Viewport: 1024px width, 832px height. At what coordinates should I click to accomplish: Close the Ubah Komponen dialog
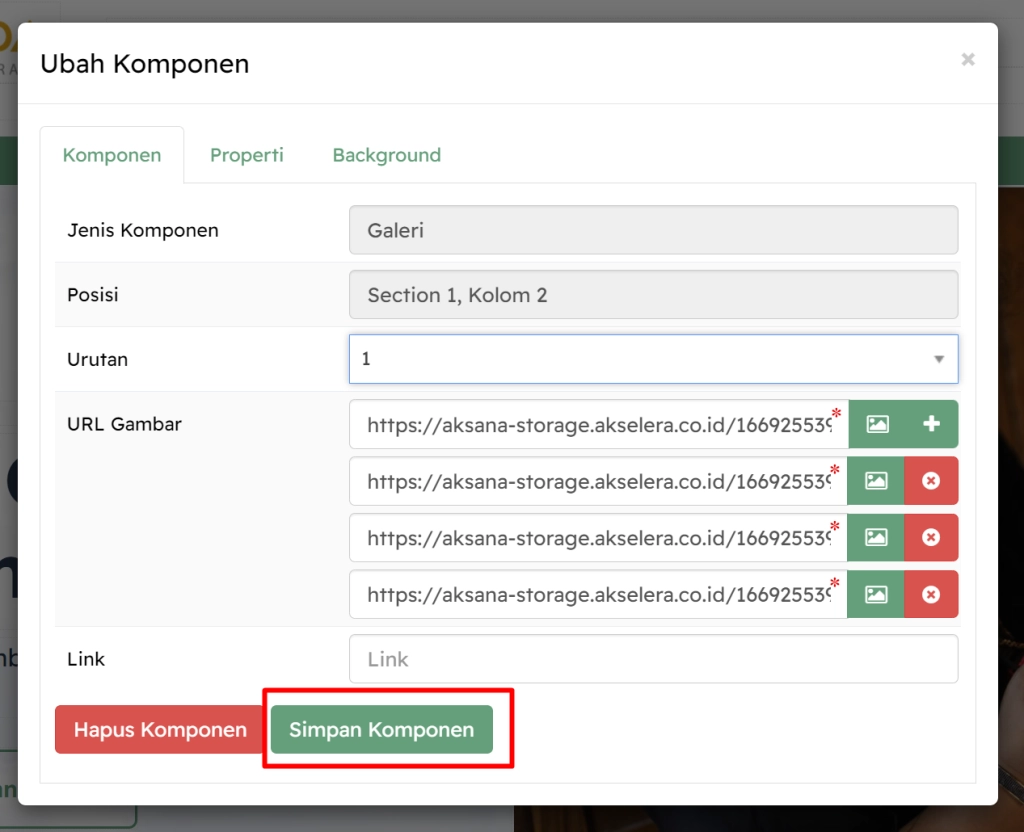click(967, 60)
